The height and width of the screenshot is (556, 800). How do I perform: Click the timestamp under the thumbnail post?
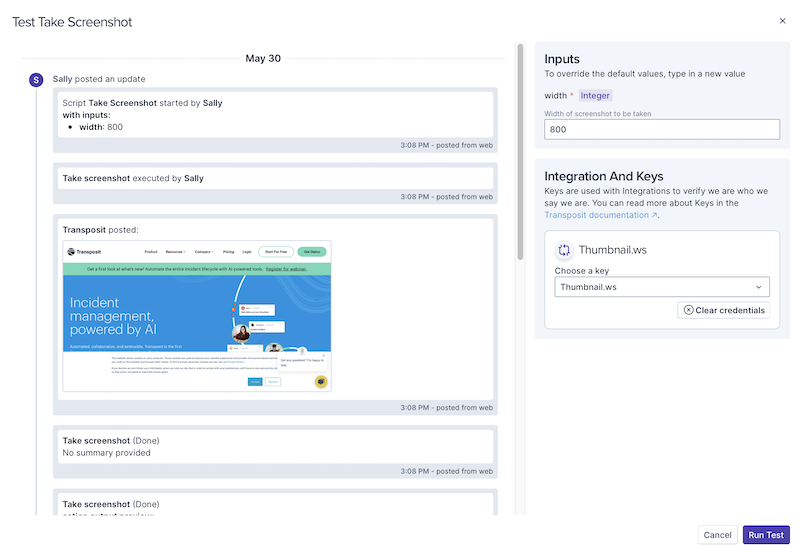446,408
